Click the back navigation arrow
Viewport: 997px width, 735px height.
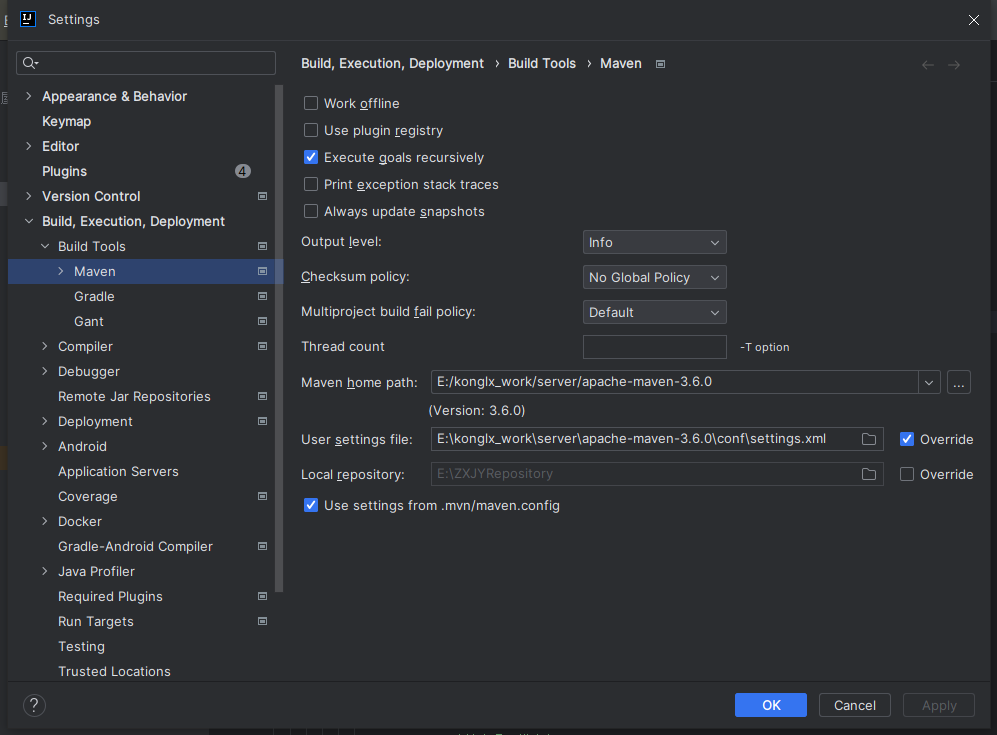tap(928, 65)
